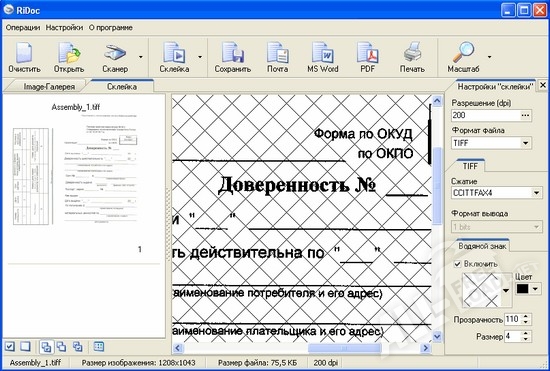Open the Настройки menu
The width and height of the screenshot is (550, 371).
pyautogui.click(x=65, y=27)
